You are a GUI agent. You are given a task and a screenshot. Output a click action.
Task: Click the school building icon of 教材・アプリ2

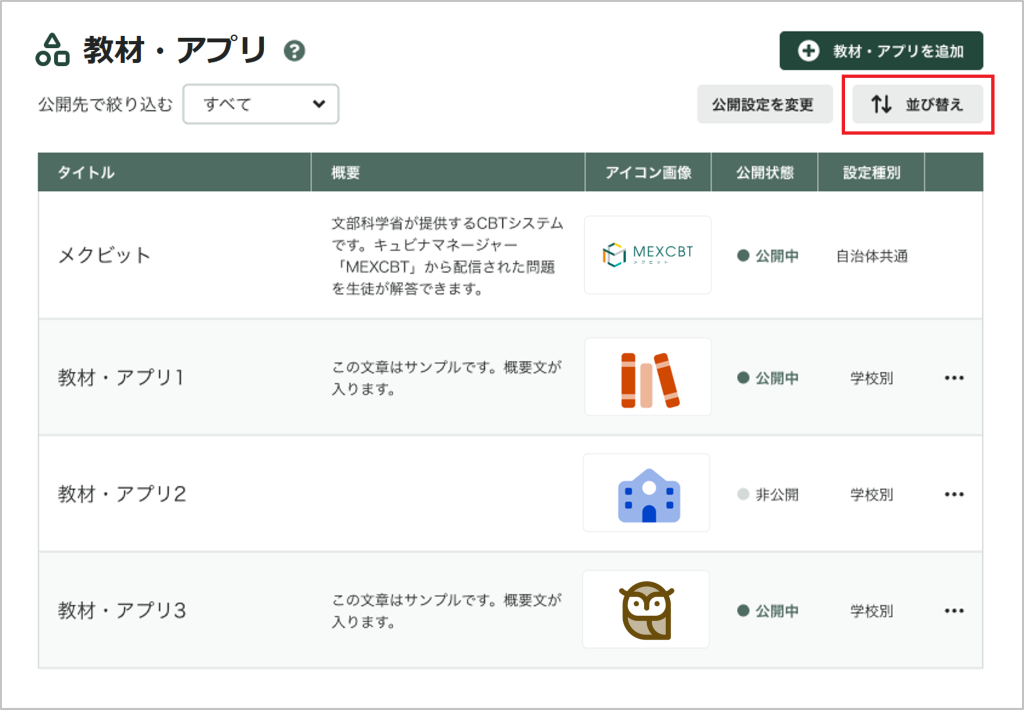647,493
